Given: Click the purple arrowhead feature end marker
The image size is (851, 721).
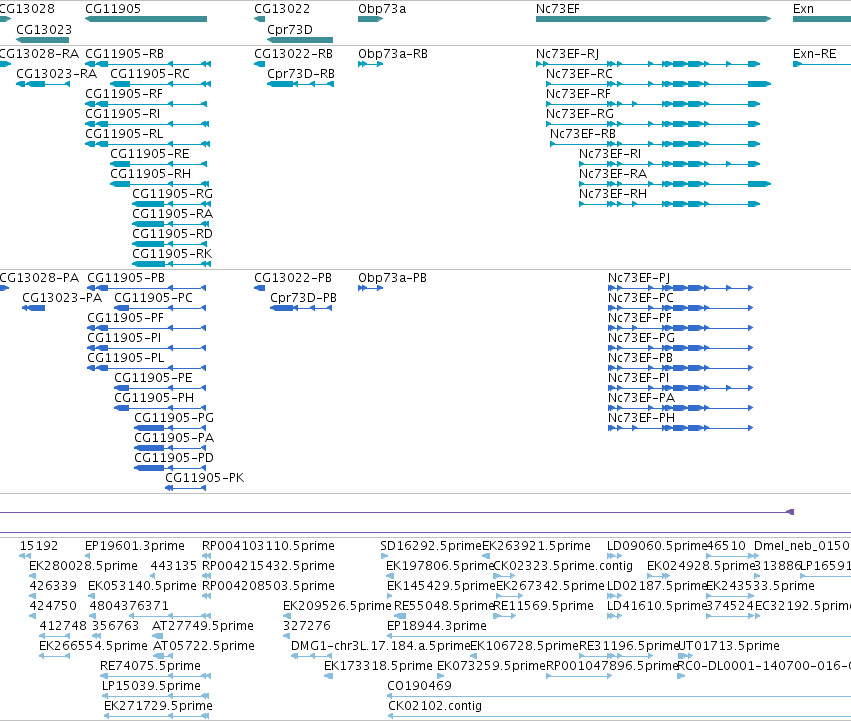Looking at the screenshot, I should [x=790, y=512].
